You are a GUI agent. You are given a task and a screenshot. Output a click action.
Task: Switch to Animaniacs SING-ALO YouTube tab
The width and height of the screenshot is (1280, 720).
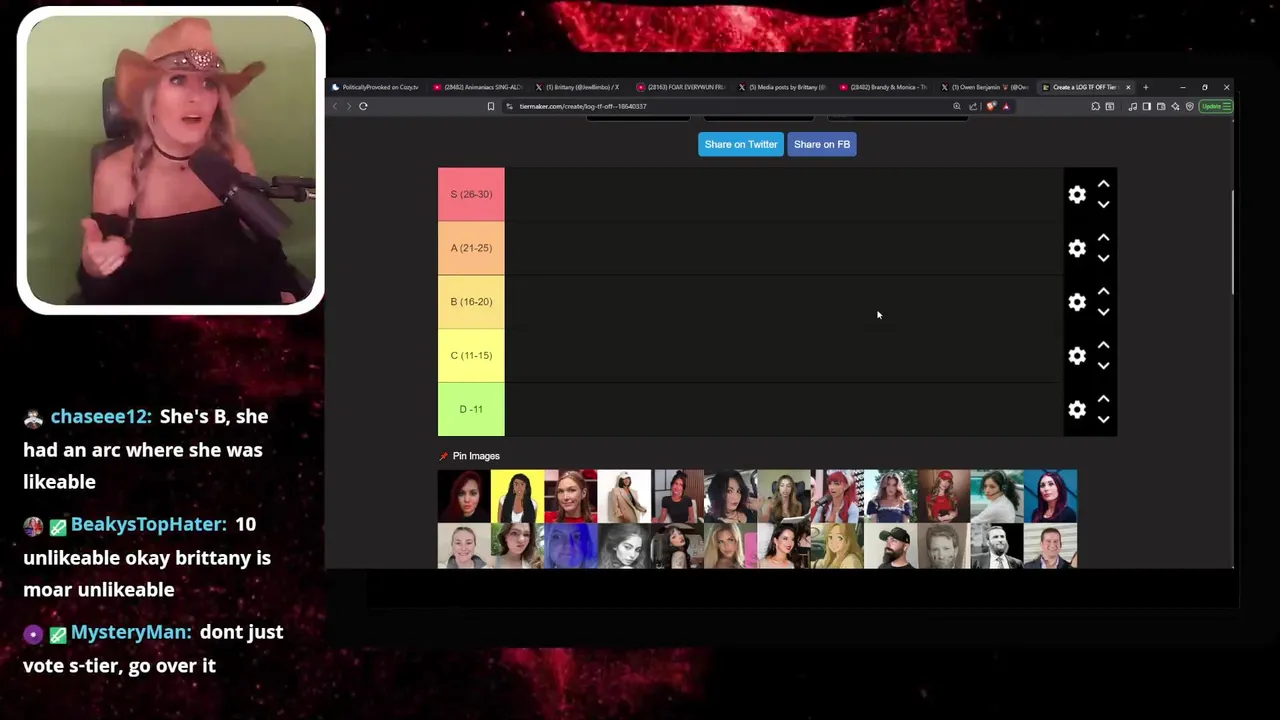point(477,87)
